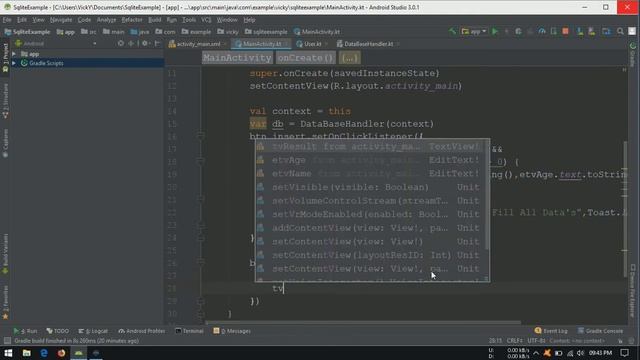The height and width of the screenshot is (360, 640).
Task: Click the scroll from source target icon
Action: [x=120, y=43]
